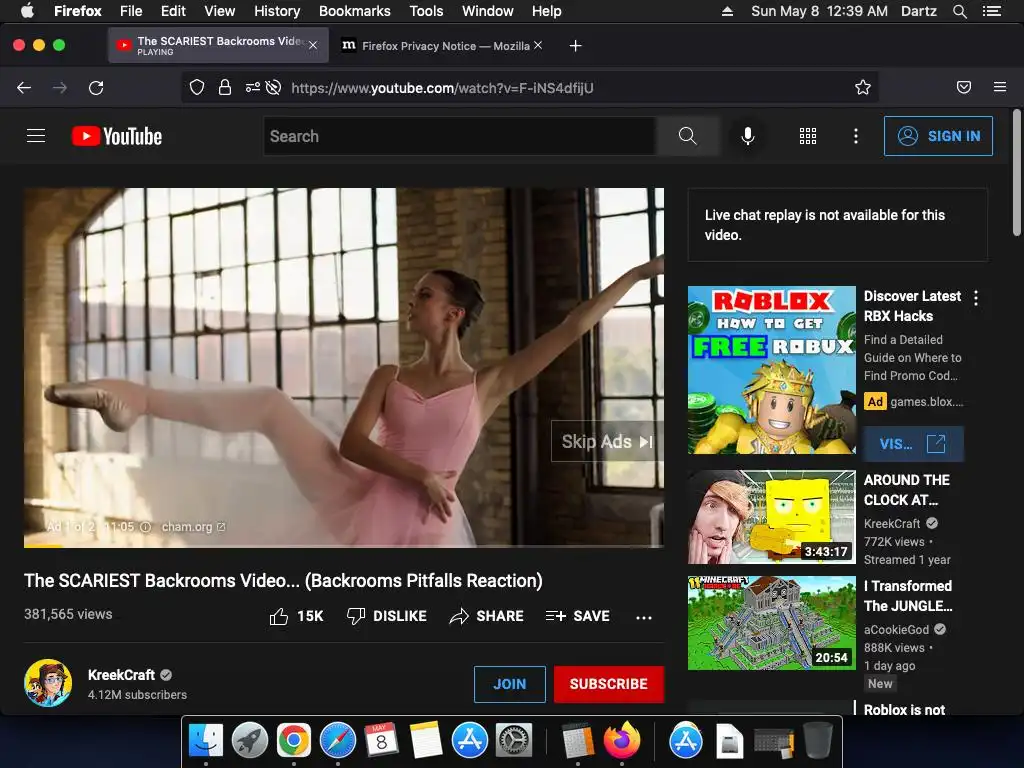The image size is (1024, 768).
Task: Click the SIGN IN button
Action: point(938,136)
